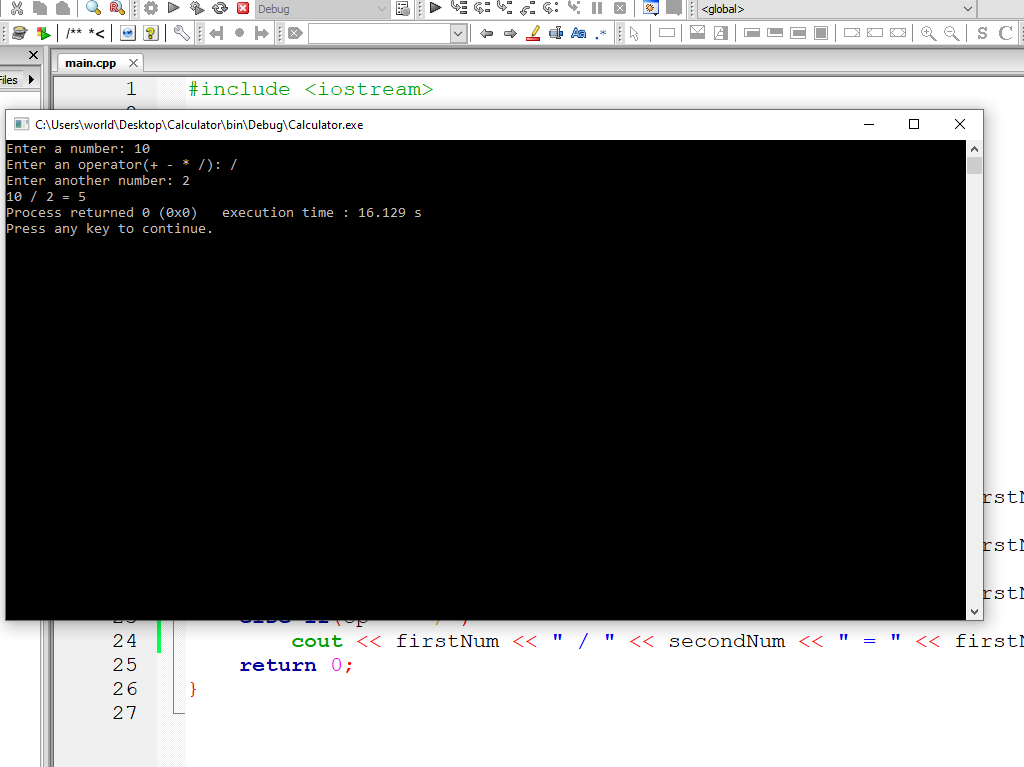This screenshot has height=767, width=1024.
Task: Abort the build with the red X icon
Action: pos(243,8)
